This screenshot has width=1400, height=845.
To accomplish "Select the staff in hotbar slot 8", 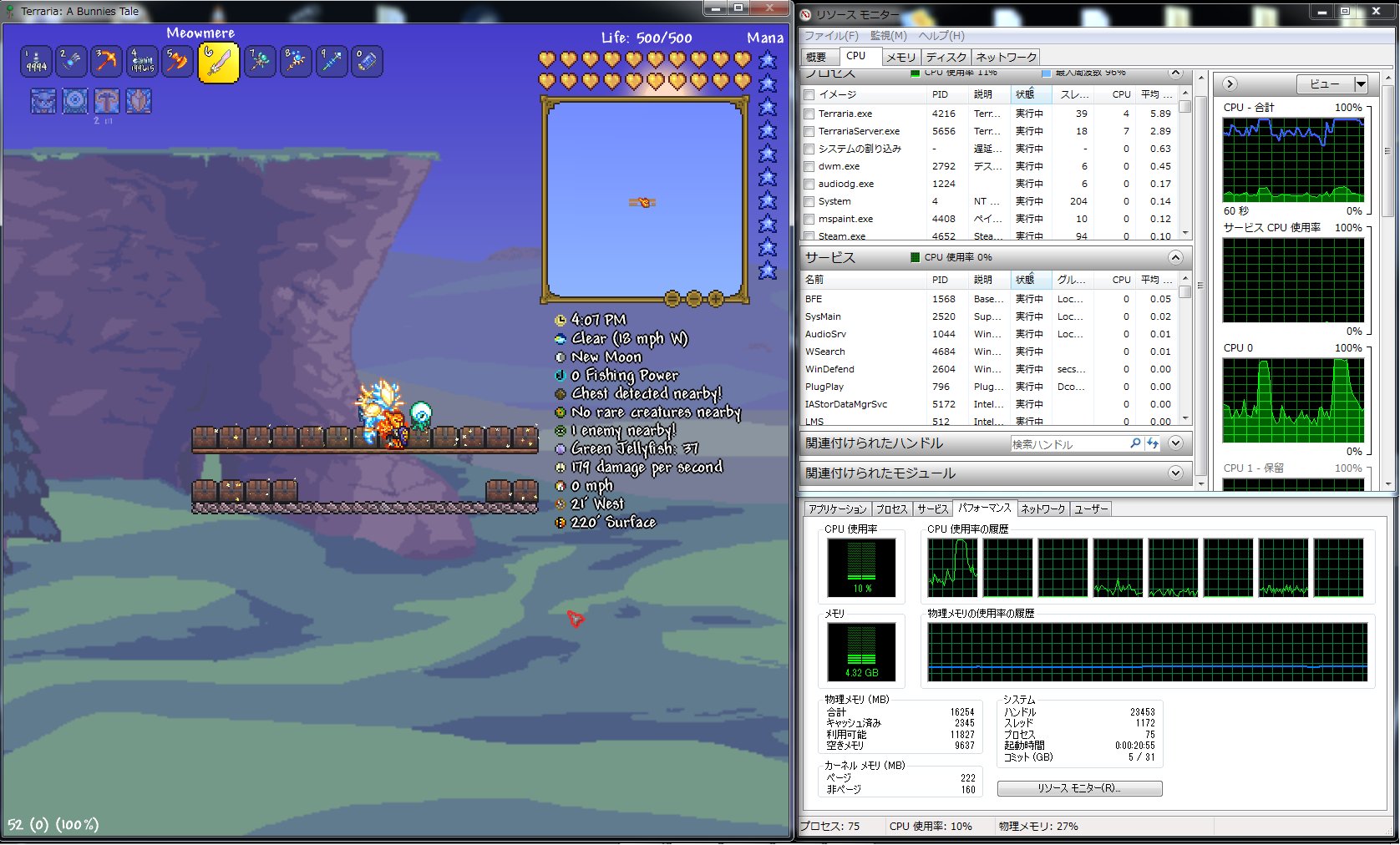I will (296, 62).
